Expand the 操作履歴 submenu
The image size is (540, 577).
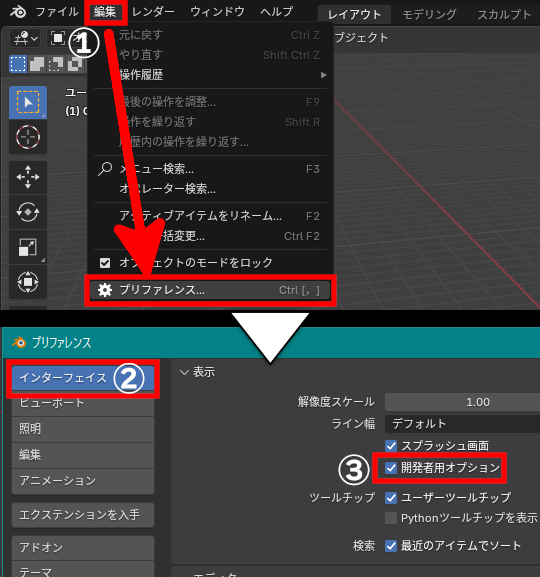(211, 75)
